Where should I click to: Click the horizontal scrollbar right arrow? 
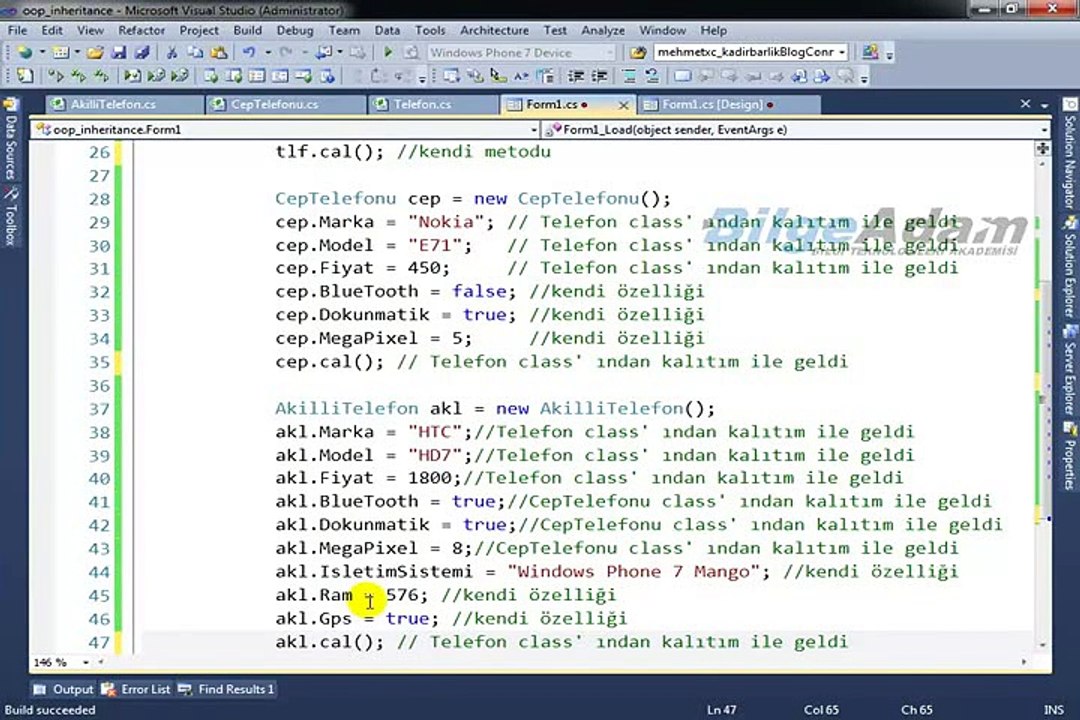click(1024, 662)
